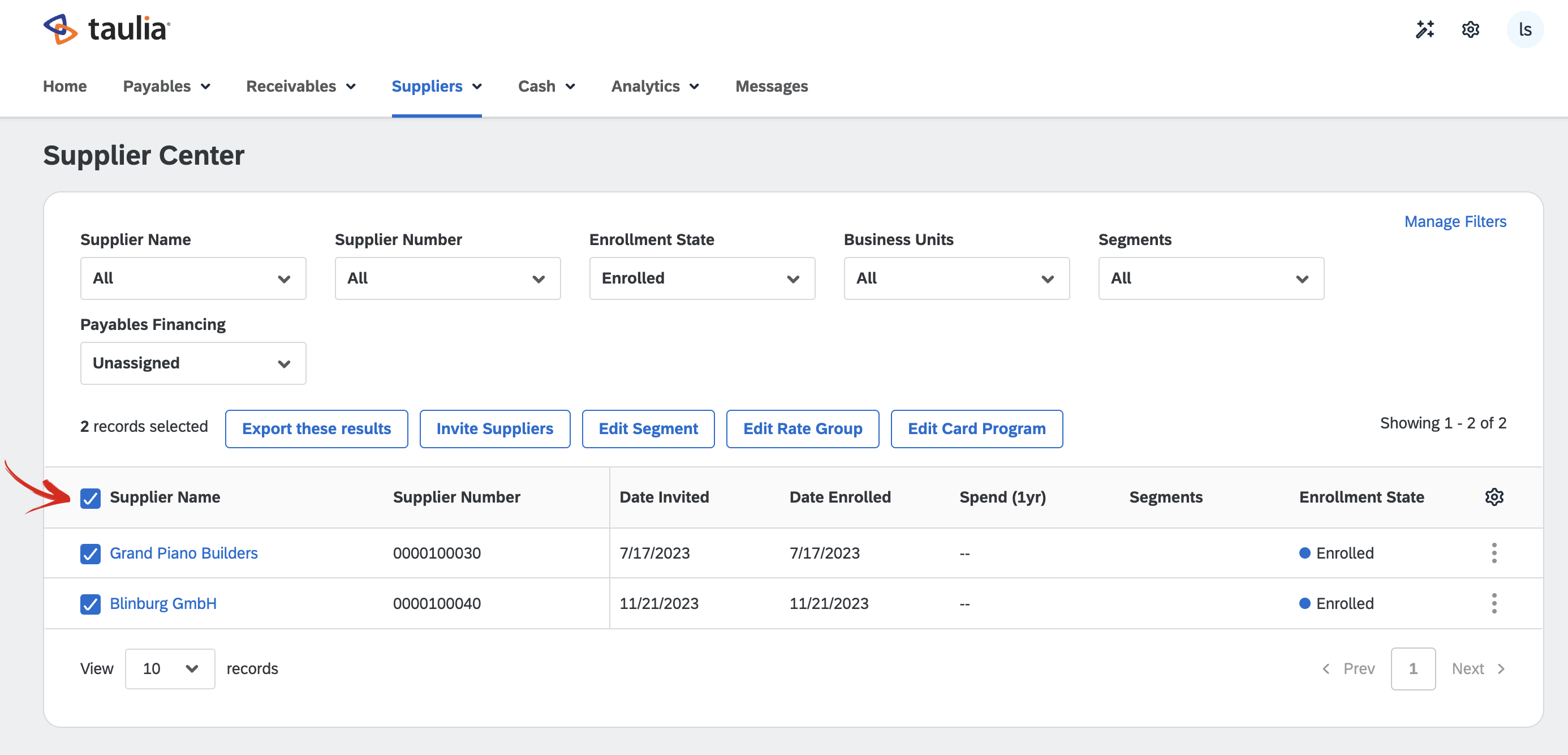Screen dimensions: 1568x755
Task: Go to the Messages tab
Action: click(x=771, y=87)
